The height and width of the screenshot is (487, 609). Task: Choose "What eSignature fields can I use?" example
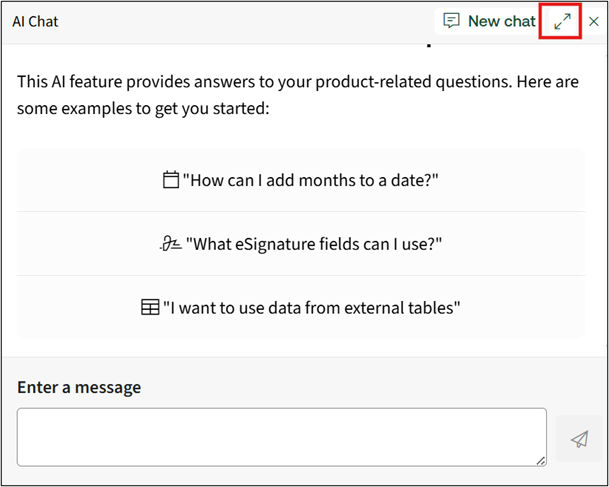(314, 244)
